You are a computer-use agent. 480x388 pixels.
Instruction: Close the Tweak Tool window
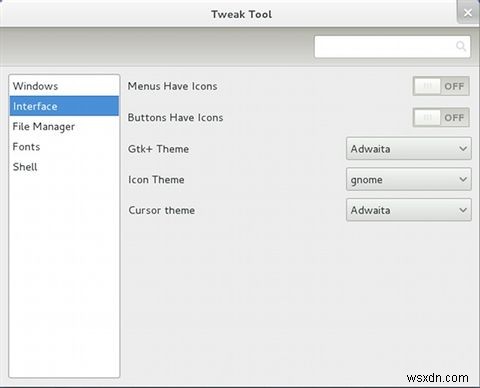tap(468, 13)
